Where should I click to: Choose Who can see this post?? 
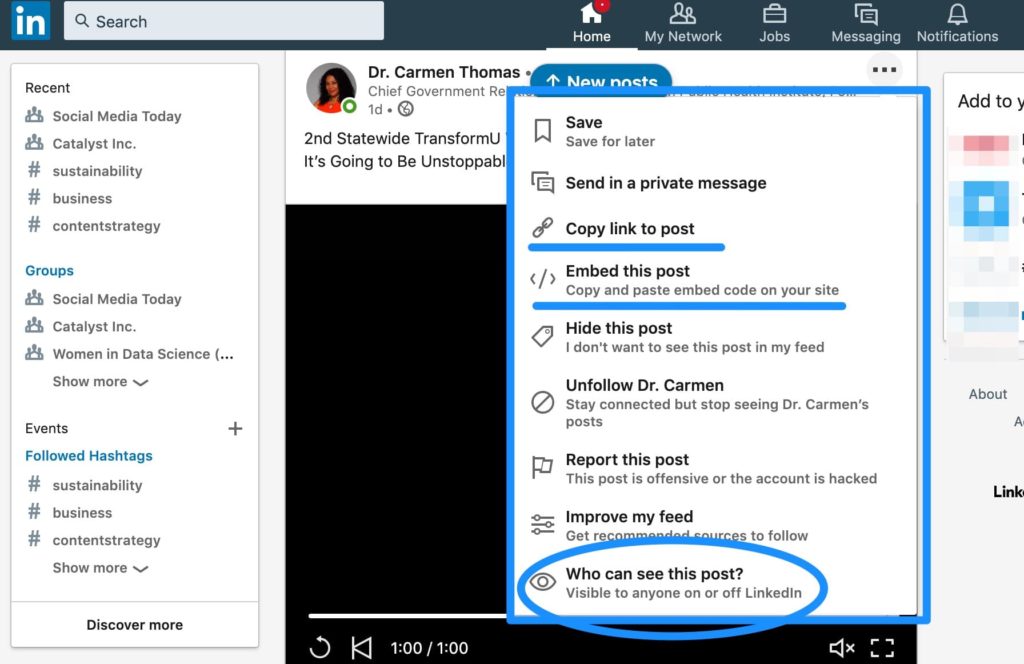(x=654, y=574)
